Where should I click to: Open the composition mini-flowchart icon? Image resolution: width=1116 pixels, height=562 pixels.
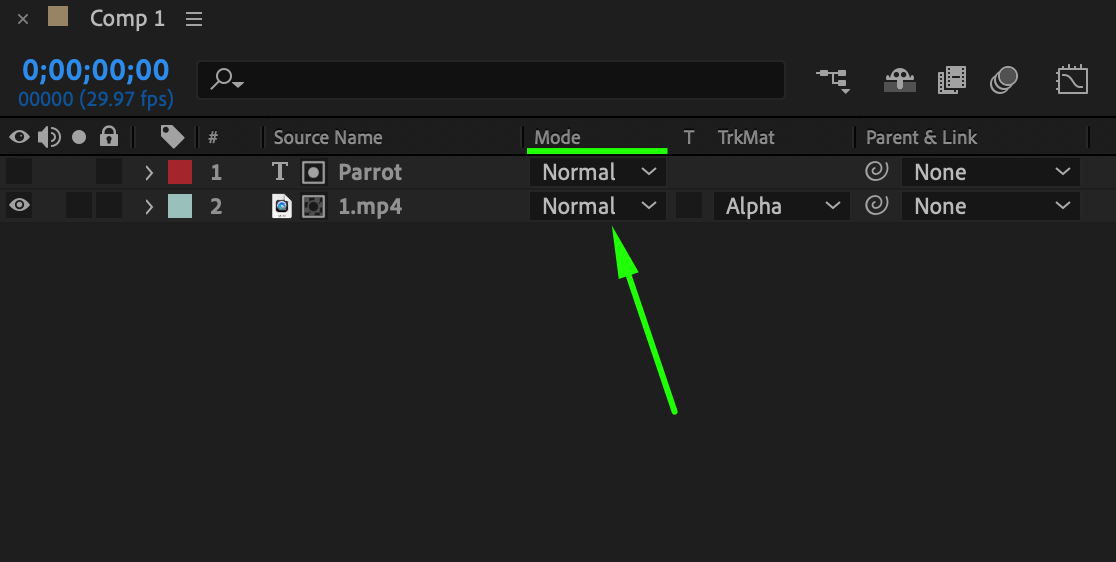point(832,79)
